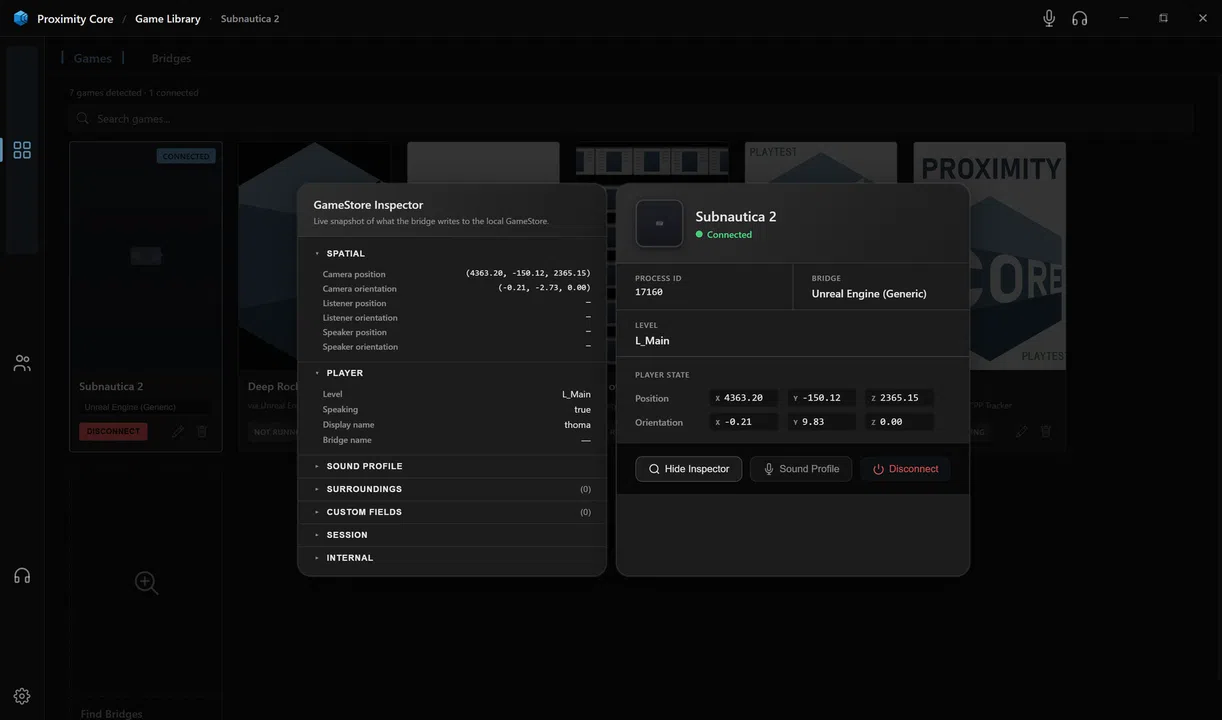
Task: Click the Listener position row
Action: tap(456, 303)
